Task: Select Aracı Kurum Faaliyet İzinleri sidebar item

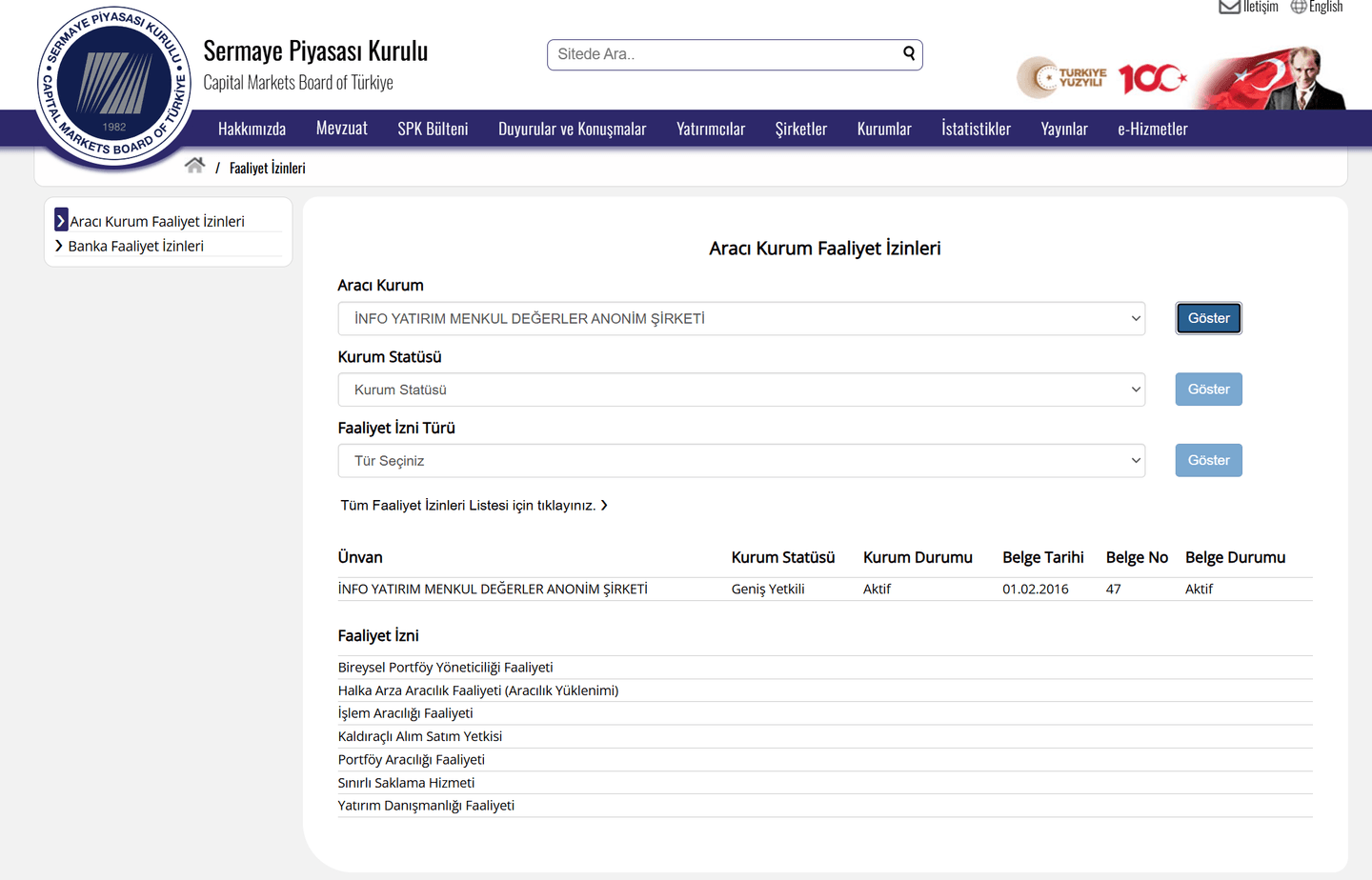Action: (x=156, y=221)
